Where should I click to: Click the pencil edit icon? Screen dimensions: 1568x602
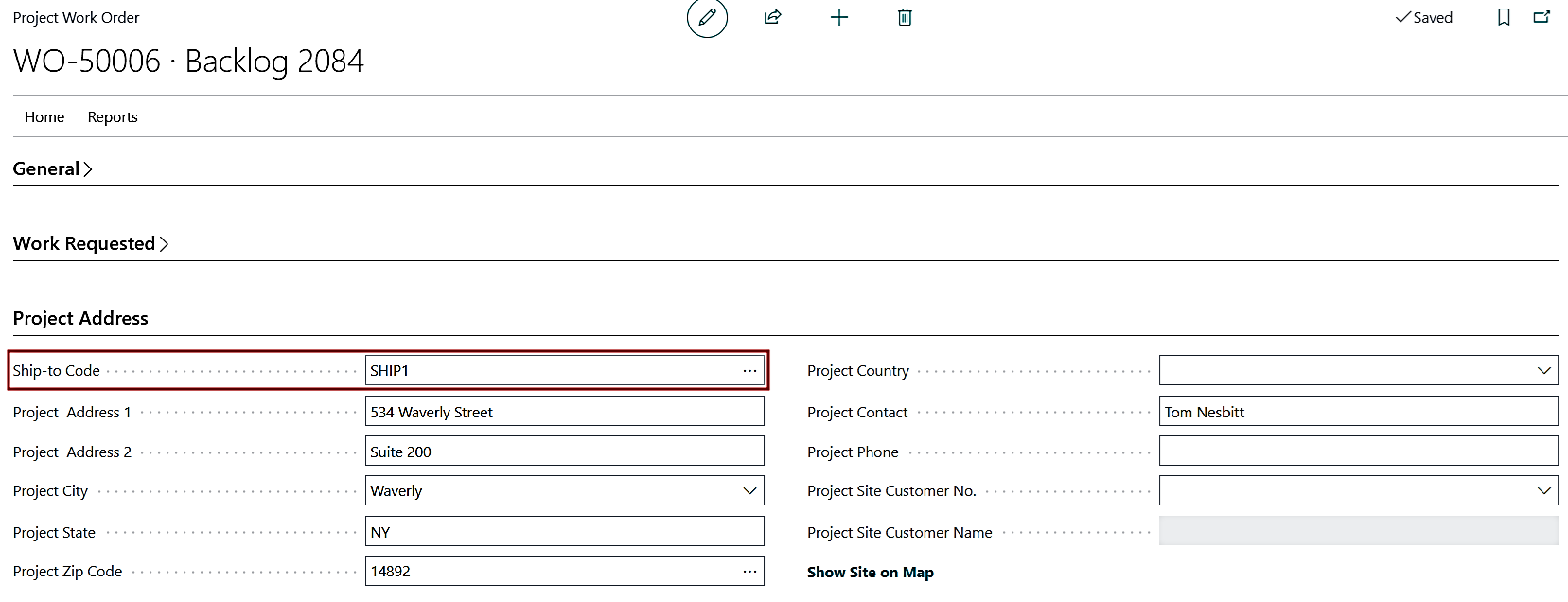pos(707,18)
